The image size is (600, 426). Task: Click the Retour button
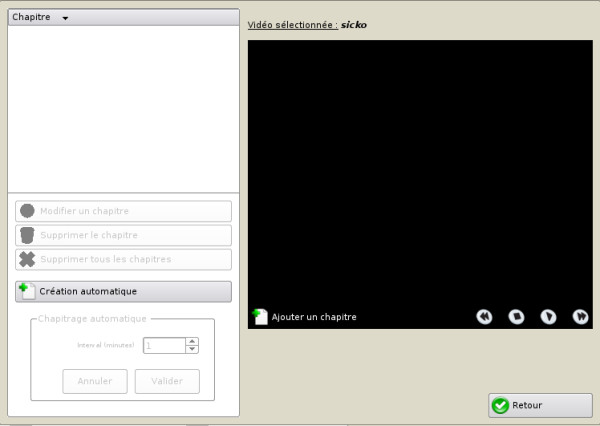pyautogui.click(x=540, y=405)
